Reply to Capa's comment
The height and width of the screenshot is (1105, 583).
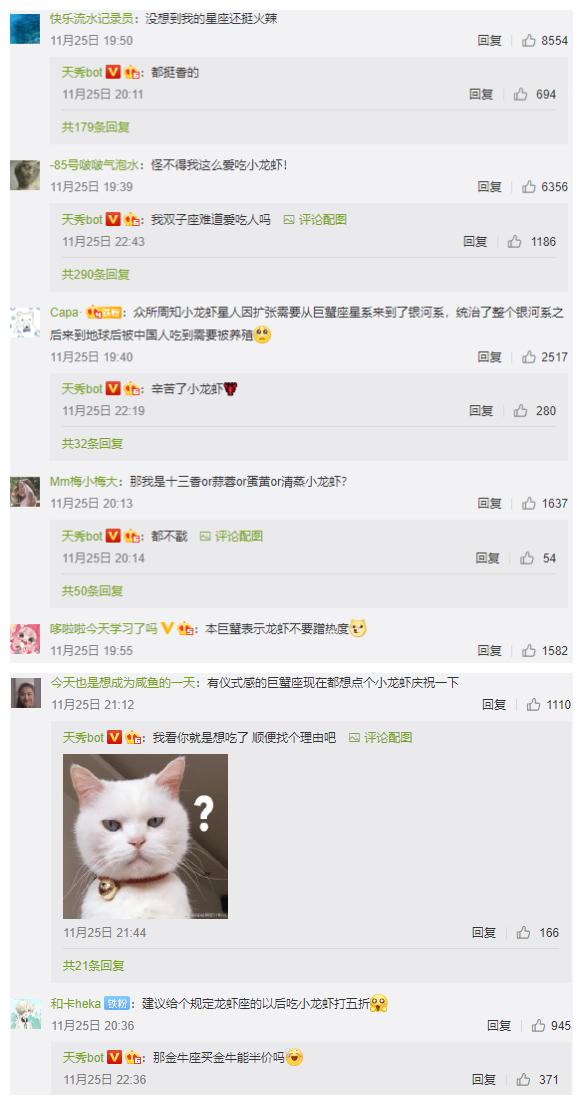click(x=489, y=357)
